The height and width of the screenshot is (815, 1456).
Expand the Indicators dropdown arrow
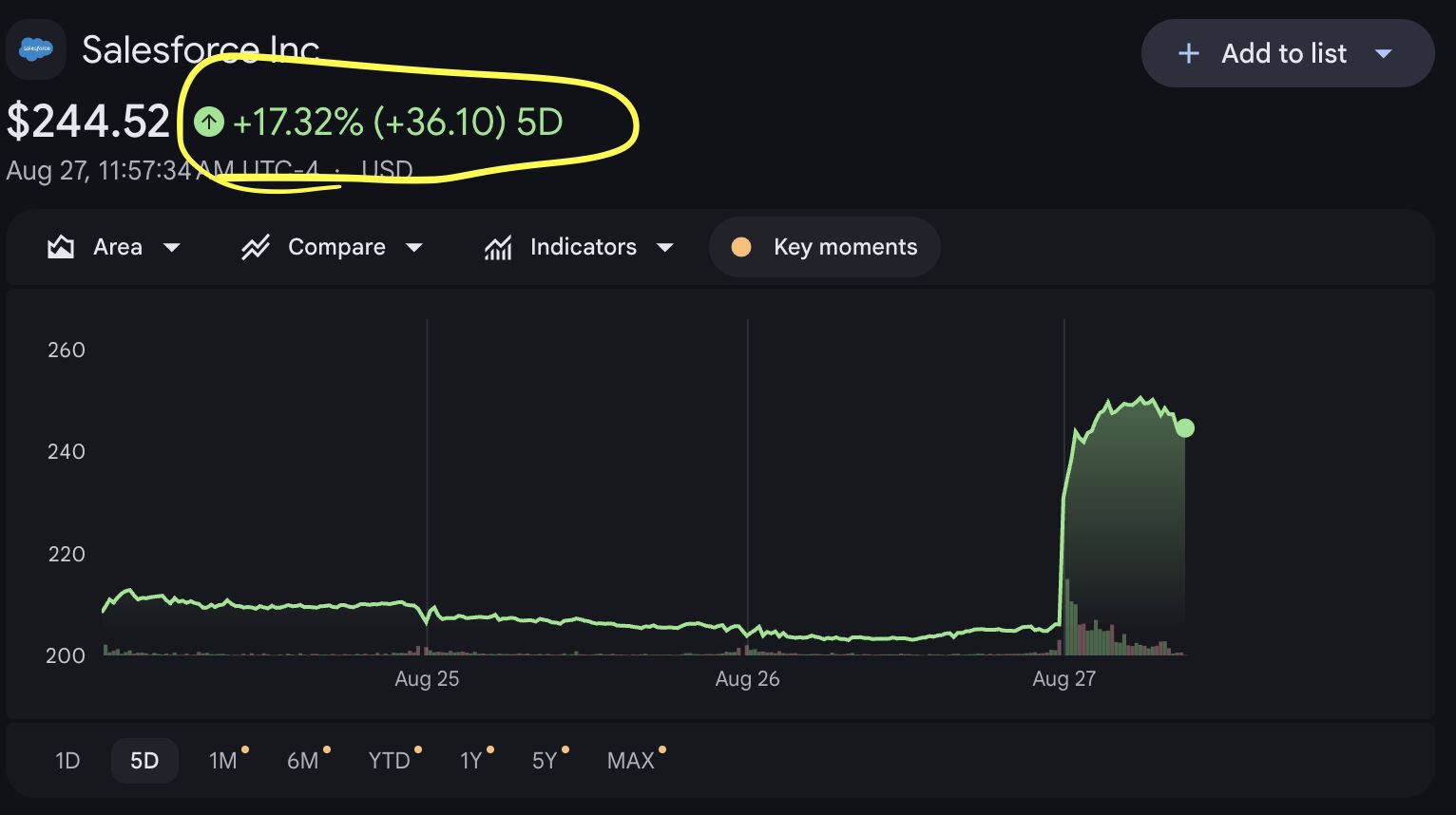pos(665,248)
